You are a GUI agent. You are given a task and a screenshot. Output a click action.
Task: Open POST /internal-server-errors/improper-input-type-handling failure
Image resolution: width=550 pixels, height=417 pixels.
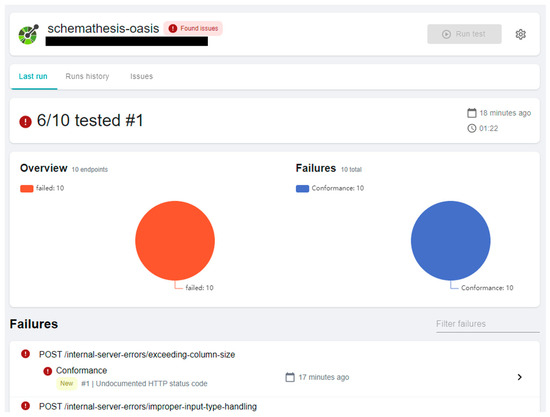(x=148, y=406)
